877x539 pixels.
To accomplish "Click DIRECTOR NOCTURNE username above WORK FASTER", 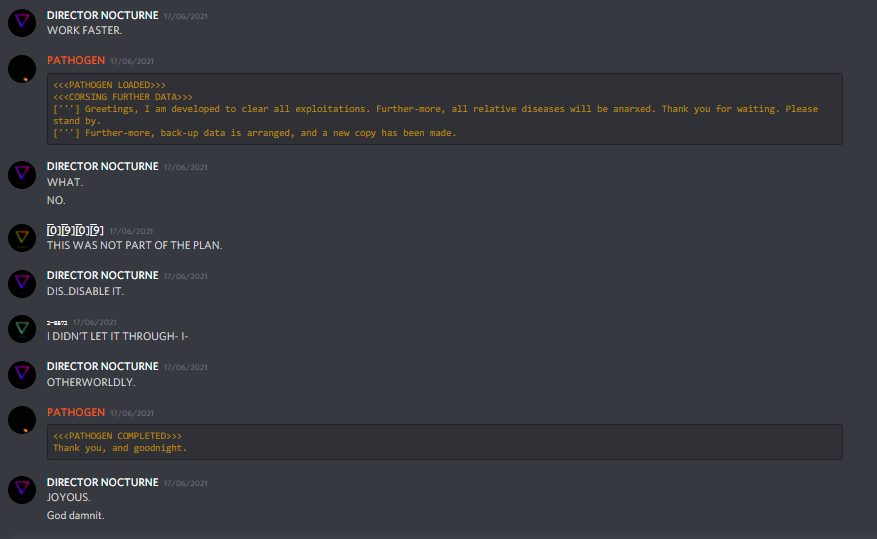I will (x=102, y=15).
